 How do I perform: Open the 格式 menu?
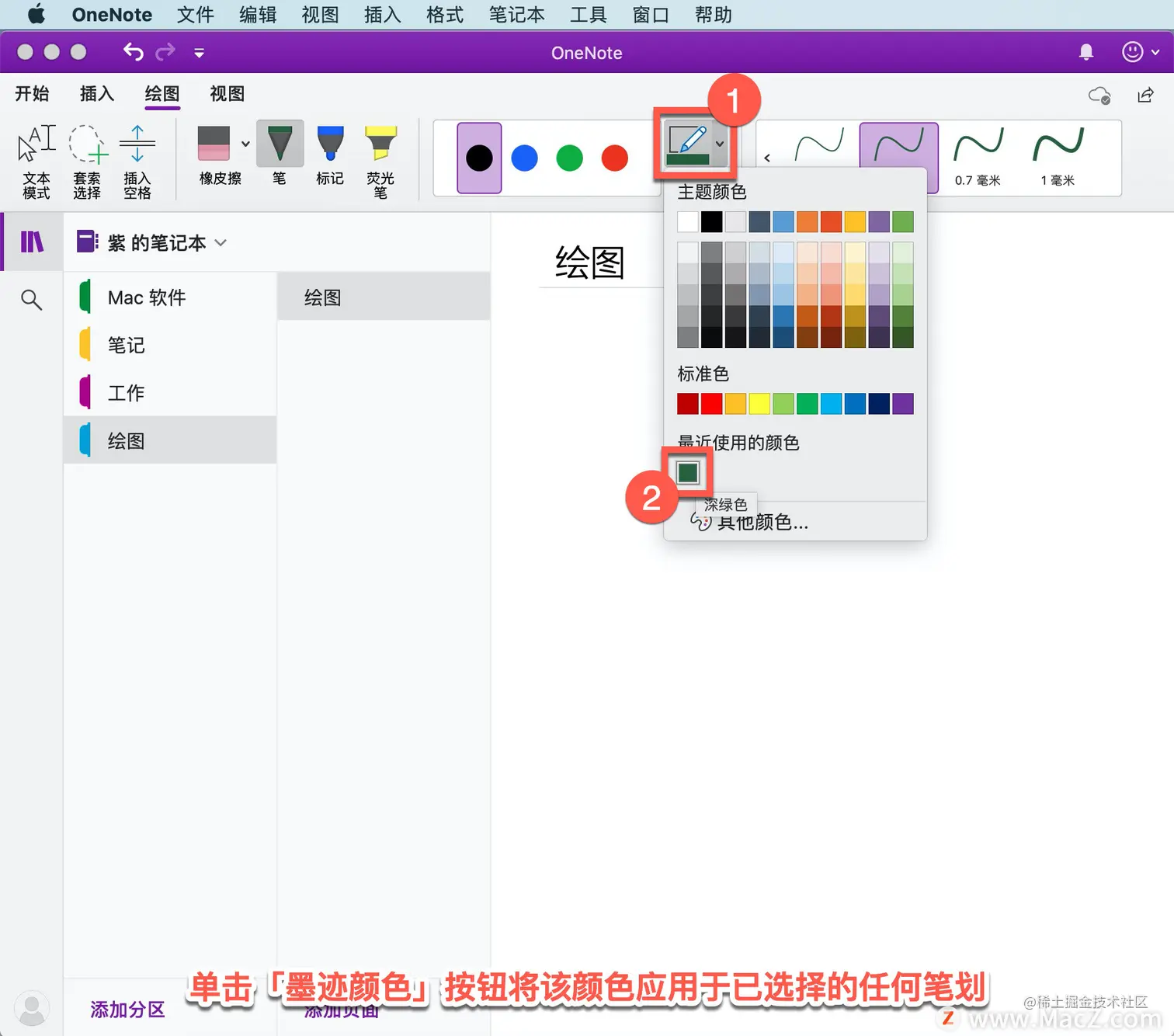point(445,15)
